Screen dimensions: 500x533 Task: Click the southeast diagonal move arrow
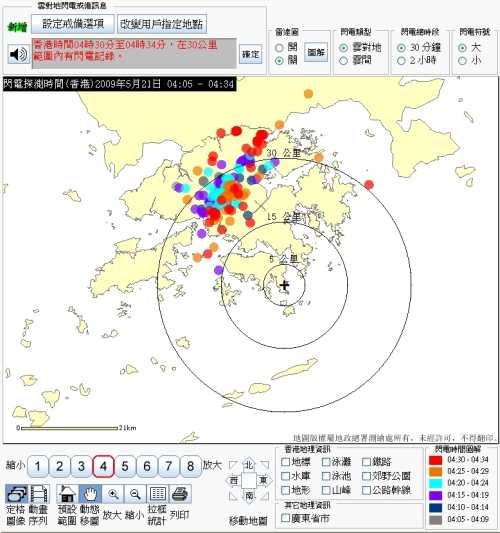(264, 496)
